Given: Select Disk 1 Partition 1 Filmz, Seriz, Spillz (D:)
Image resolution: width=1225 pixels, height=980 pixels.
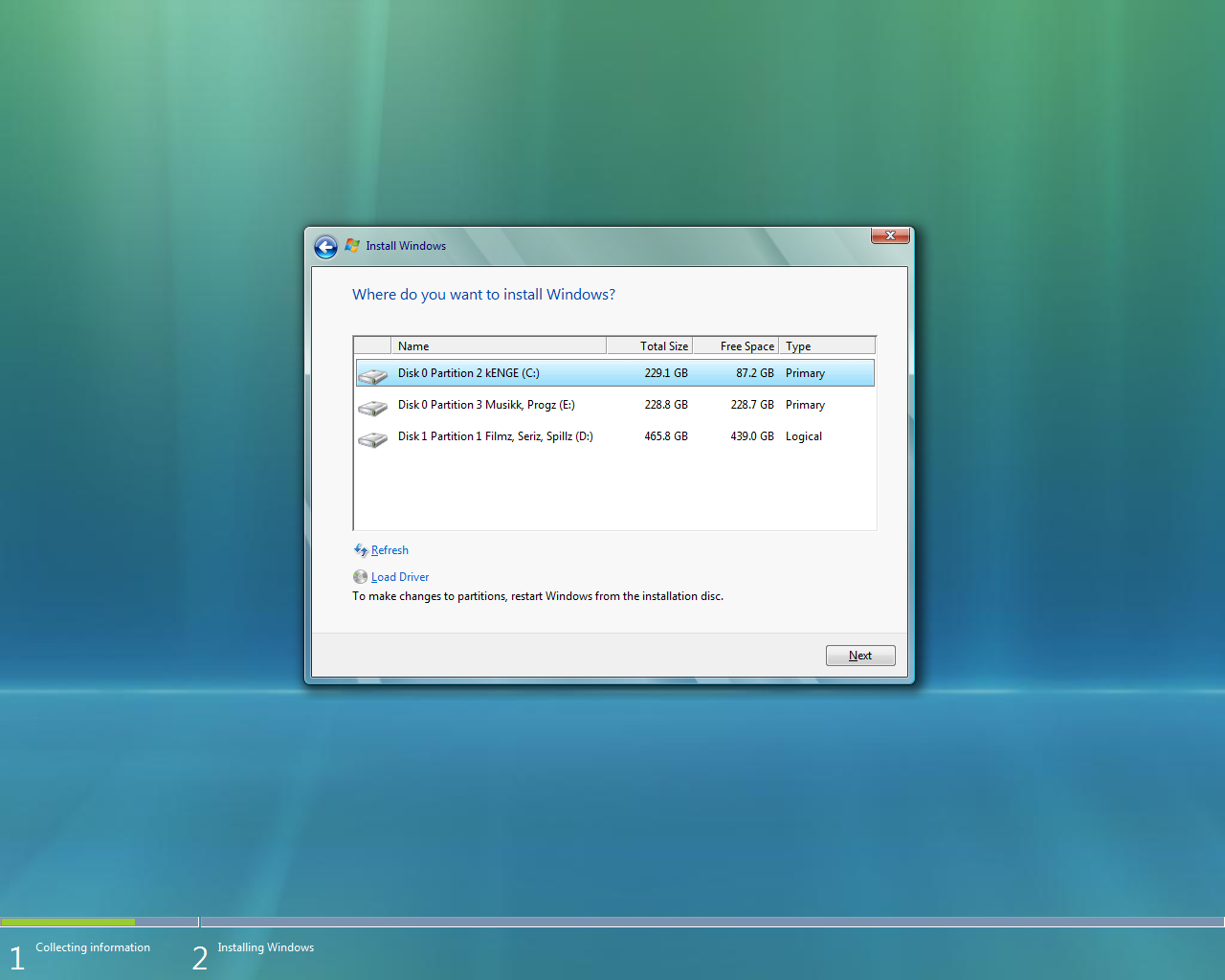Looking at the screenshot, I should [615, 436].
